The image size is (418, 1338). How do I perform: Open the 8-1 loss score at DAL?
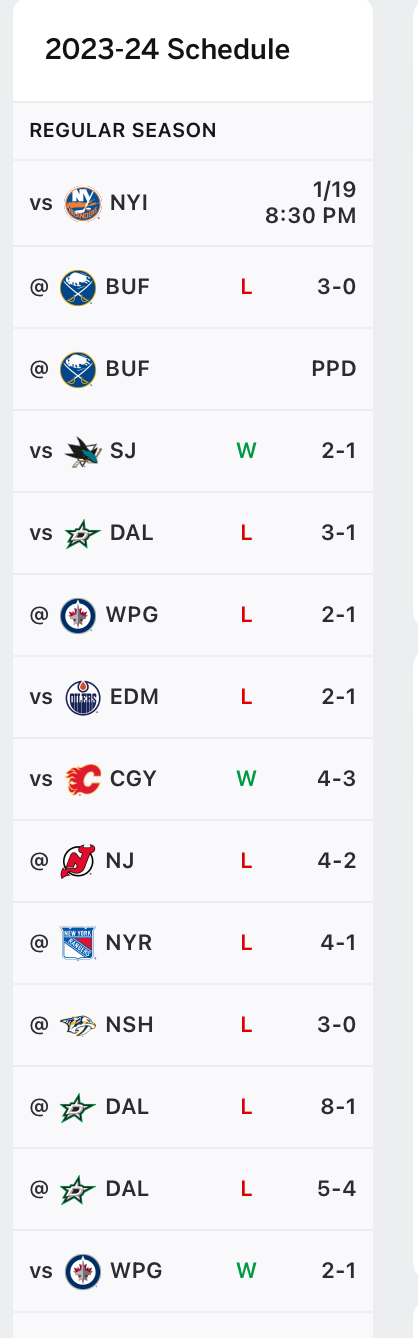[337, 1106]
